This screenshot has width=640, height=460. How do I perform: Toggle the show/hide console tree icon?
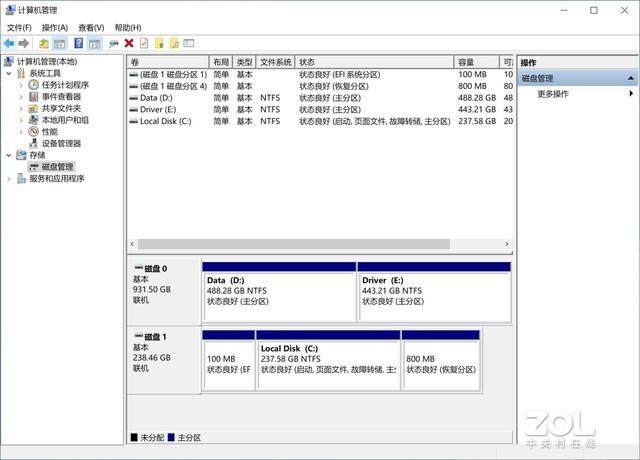pos(60,43)
